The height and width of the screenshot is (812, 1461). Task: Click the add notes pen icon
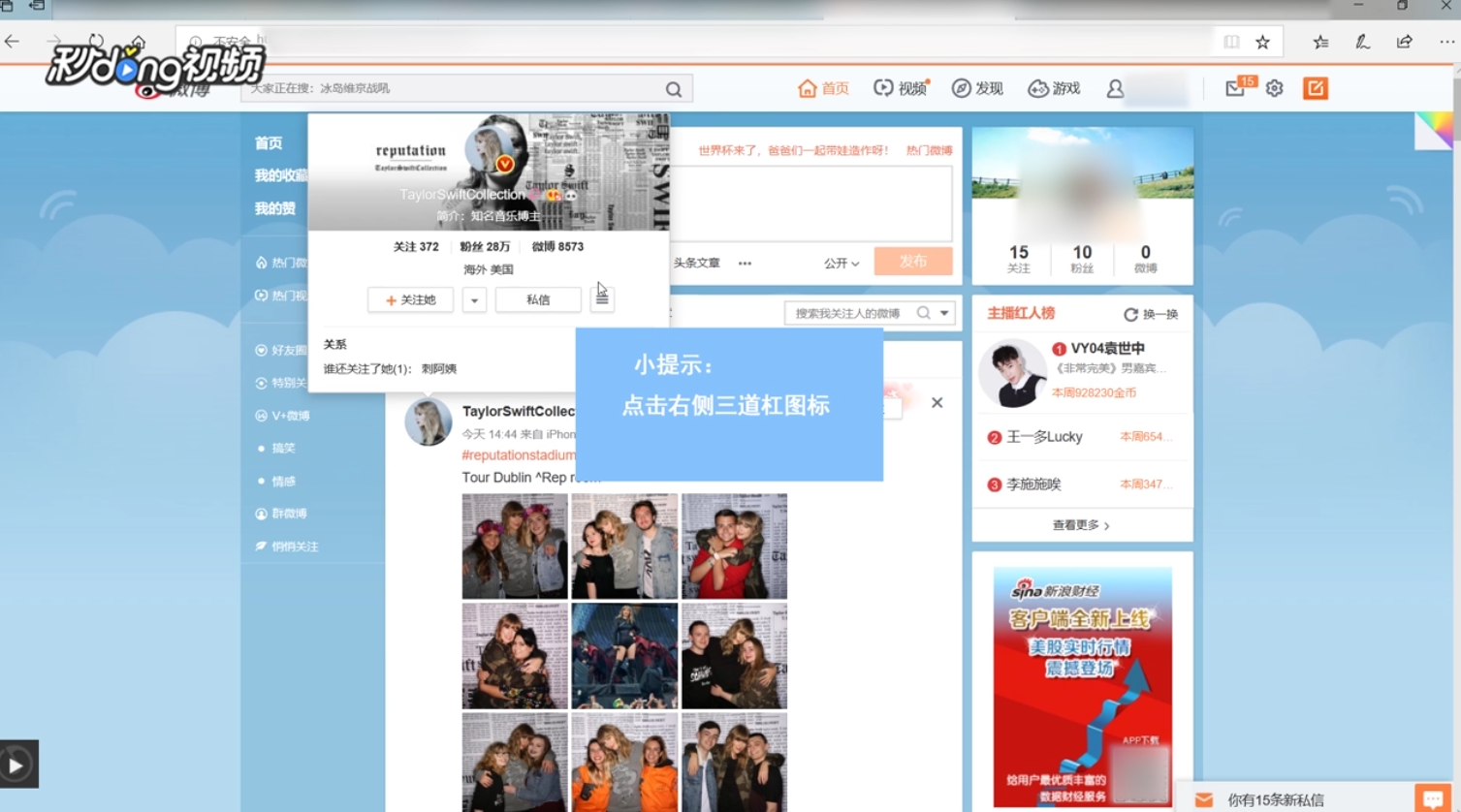1362,42
